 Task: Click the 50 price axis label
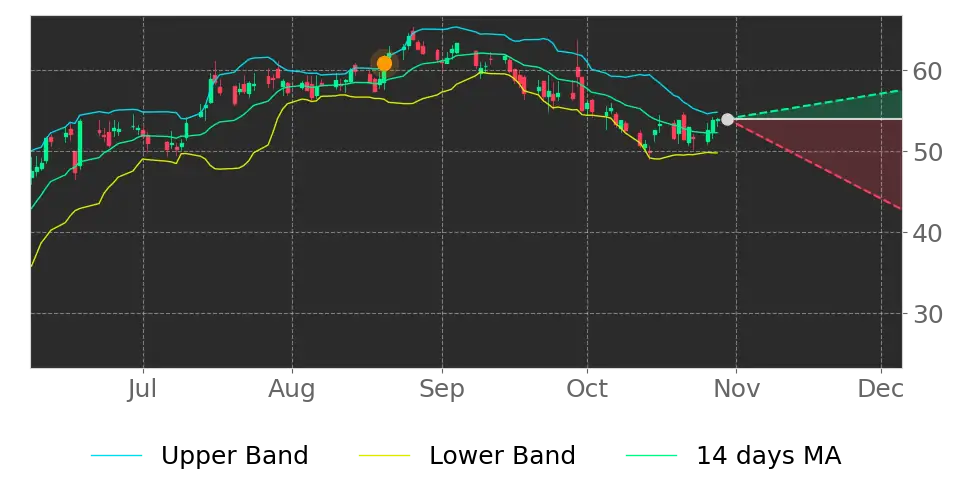(x=927, y=152)
